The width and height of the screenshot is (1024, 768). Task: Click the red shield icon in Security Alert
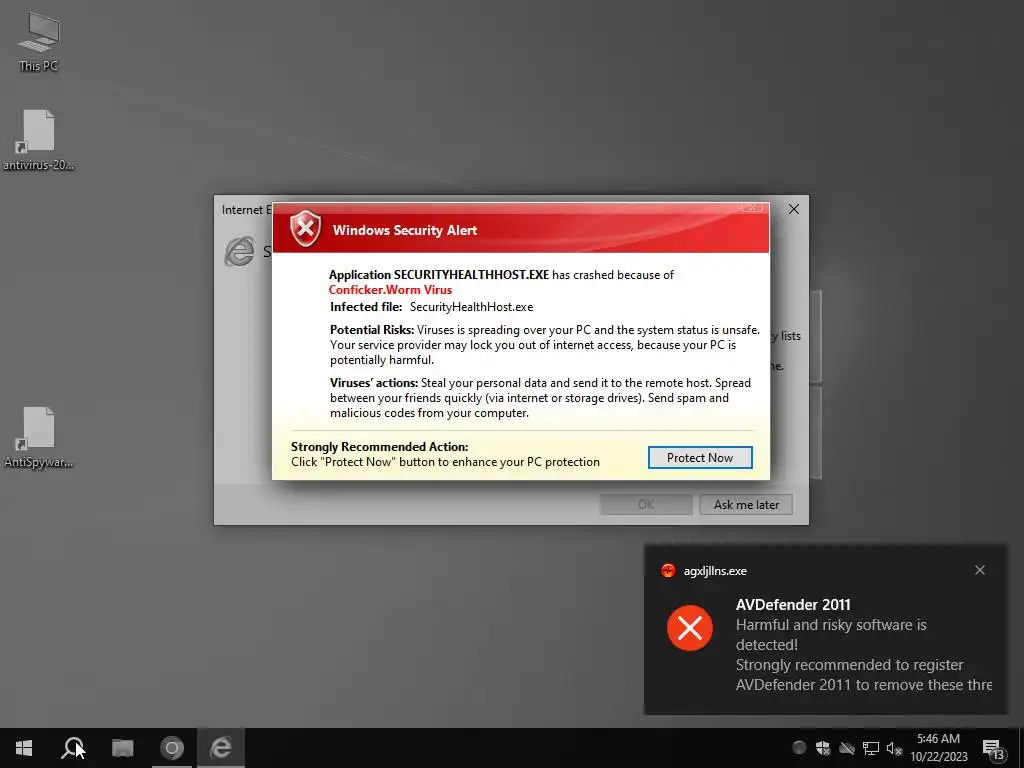[x=306, y=229]
